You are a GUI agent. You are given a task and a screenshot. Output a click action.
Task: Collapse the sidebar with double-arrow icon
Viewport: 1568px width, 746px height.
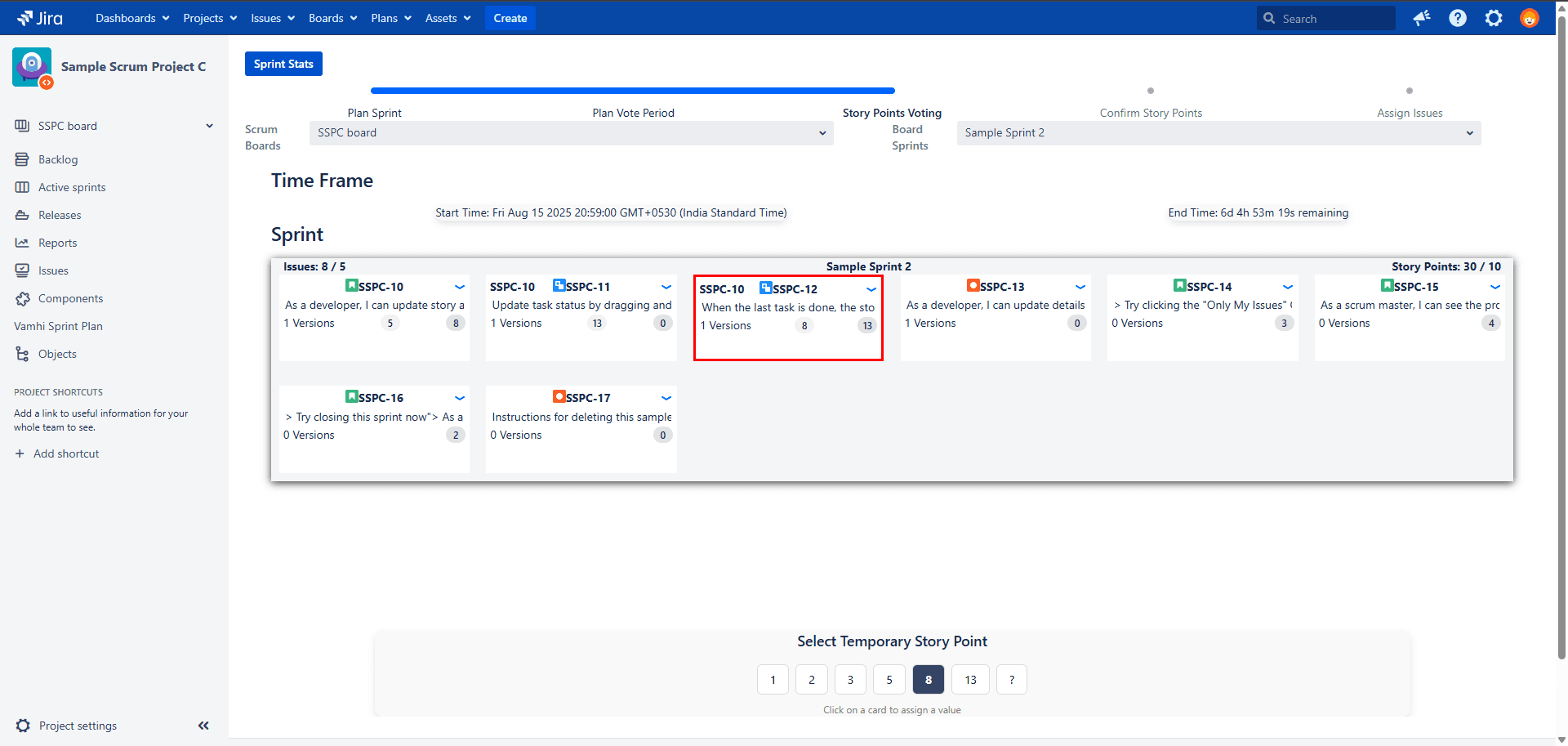tap(203, 726)
